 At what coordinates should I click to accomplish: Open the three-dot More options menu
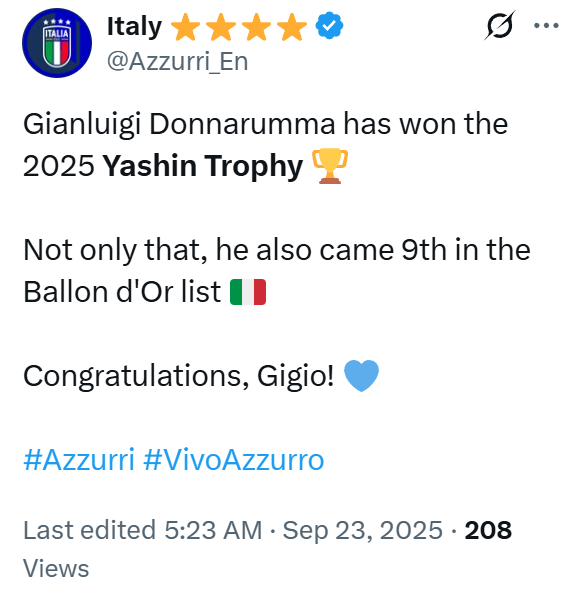click(546, 25)
